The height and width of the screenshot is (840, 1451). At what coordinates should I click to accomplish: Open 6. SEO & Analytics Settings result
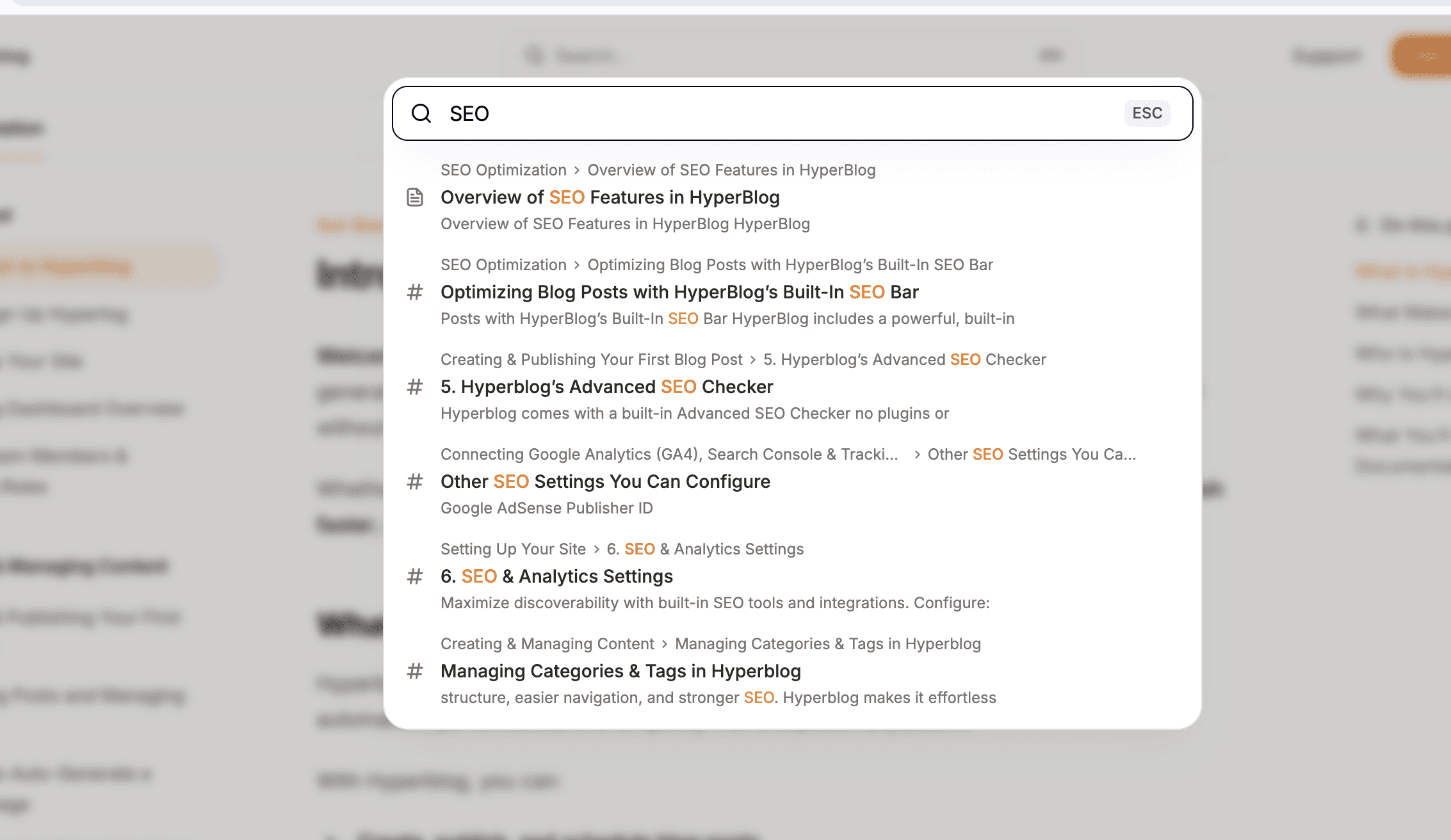pos(556,576)
